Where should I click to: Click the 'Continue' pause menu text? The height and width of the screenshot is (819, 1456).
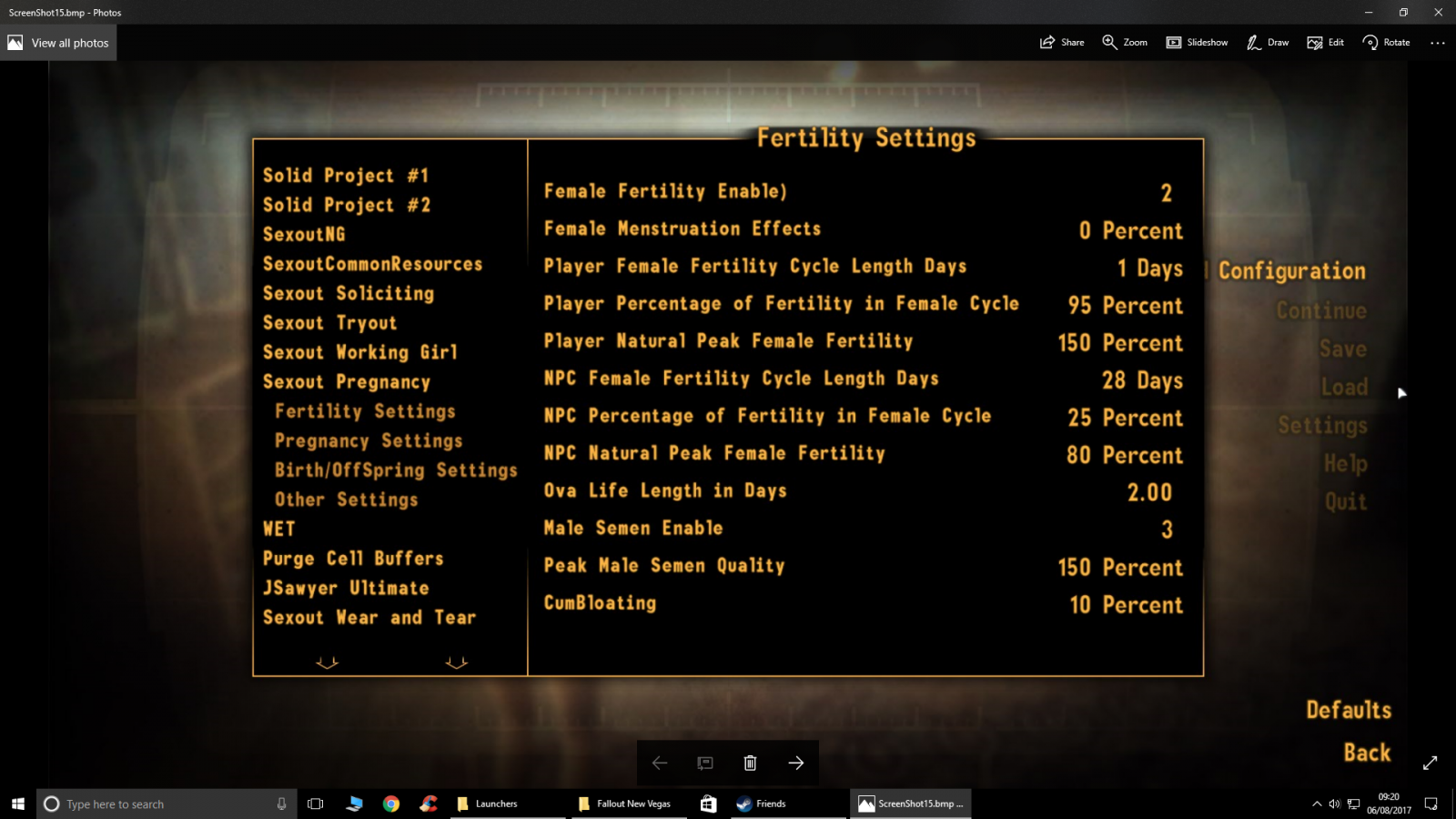(1321, 311)
